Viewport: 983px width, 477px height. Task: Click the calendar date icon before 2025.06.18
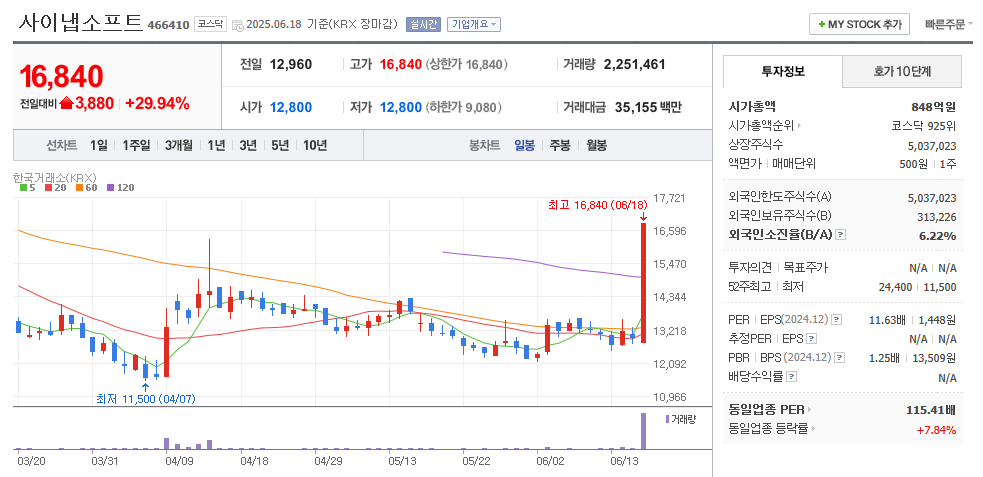pos(238,25)
